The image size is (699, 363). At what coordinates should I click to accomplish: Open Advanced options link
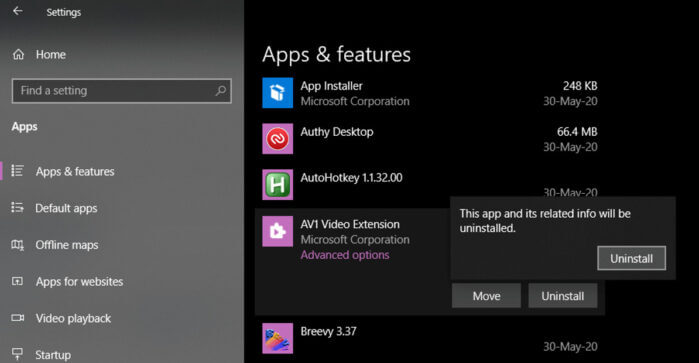345,255
